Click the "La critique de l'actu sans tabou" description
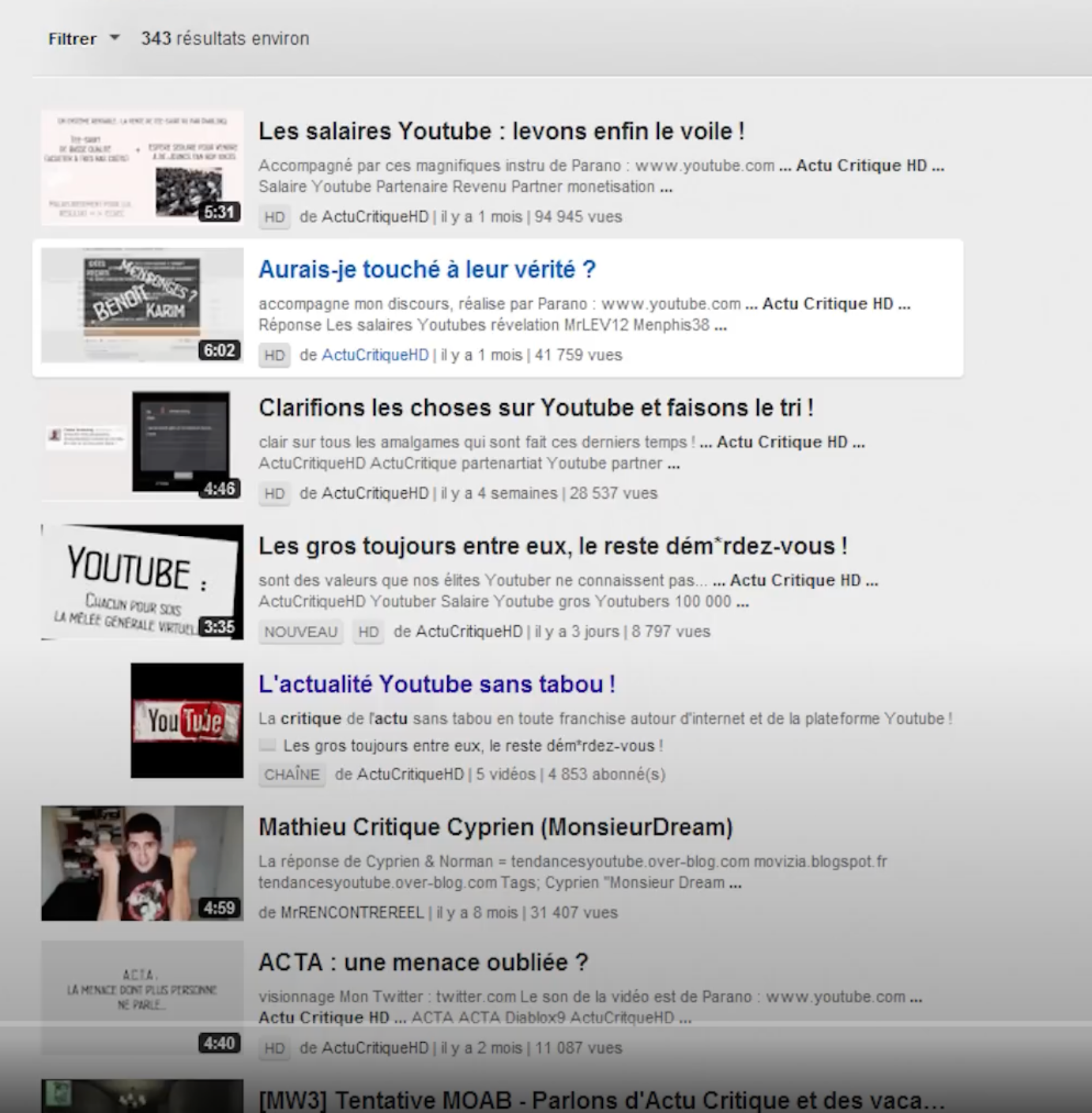Image resolution: width=1092 pixels, height=1113 pixels. point(605,719)
